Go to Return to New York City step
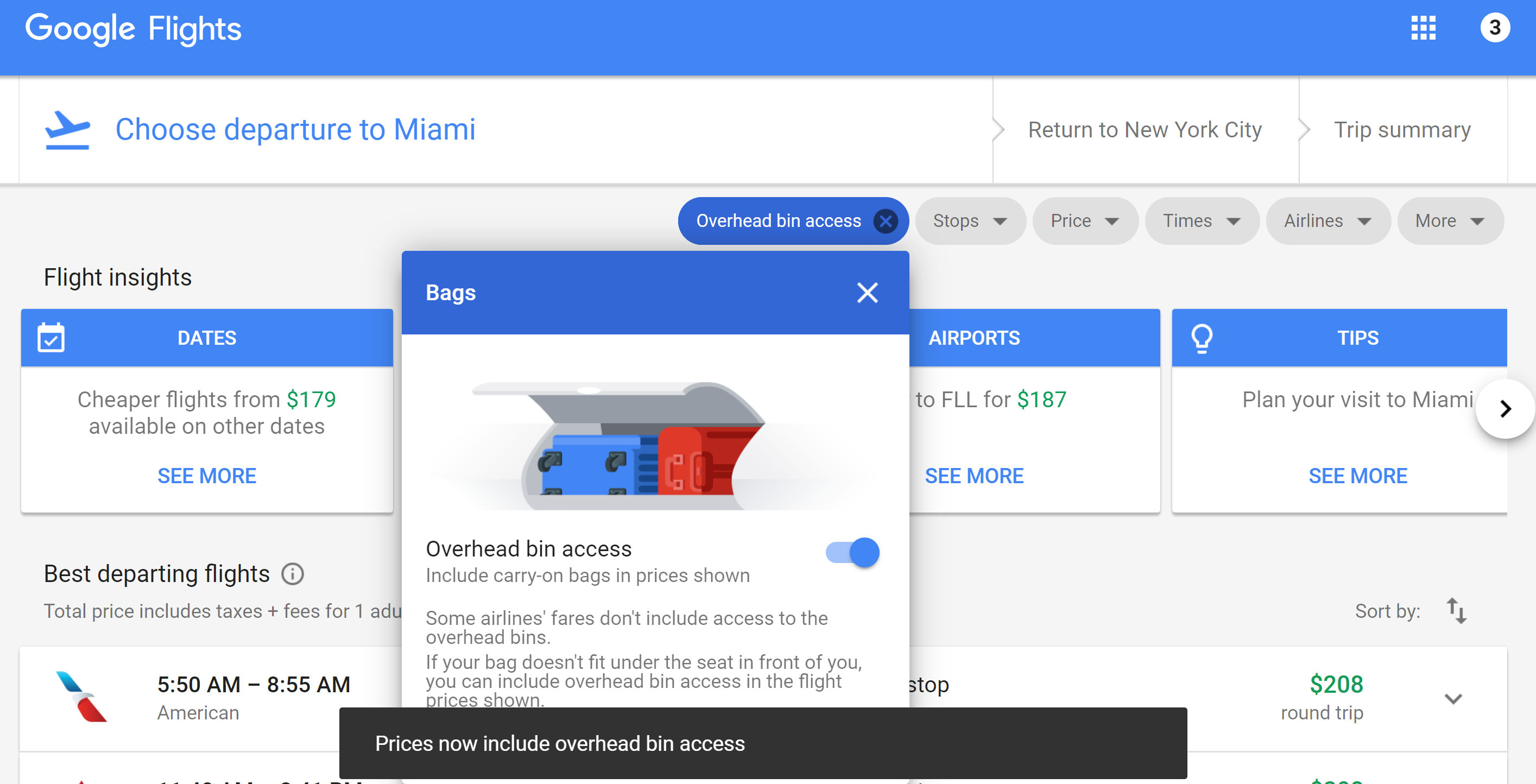 click(x=1144, y=130)
